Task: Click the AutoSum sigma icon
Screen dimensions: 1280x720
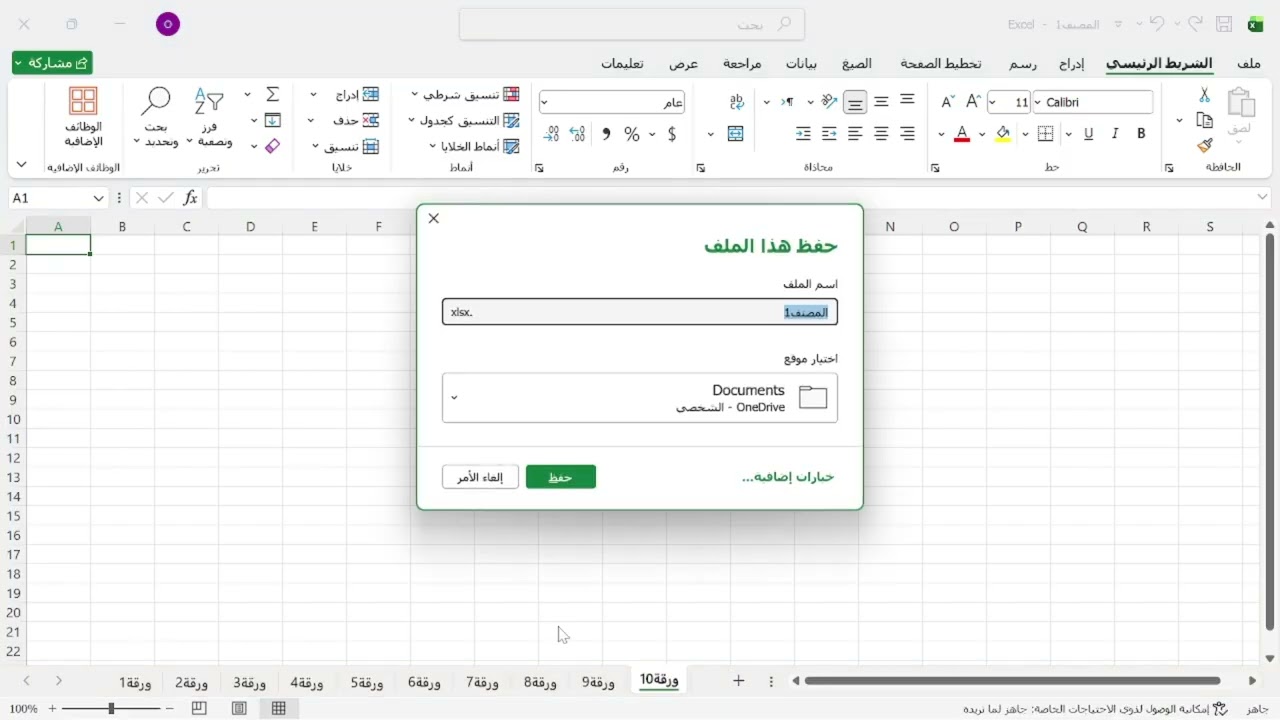Action: click(272, 94)
